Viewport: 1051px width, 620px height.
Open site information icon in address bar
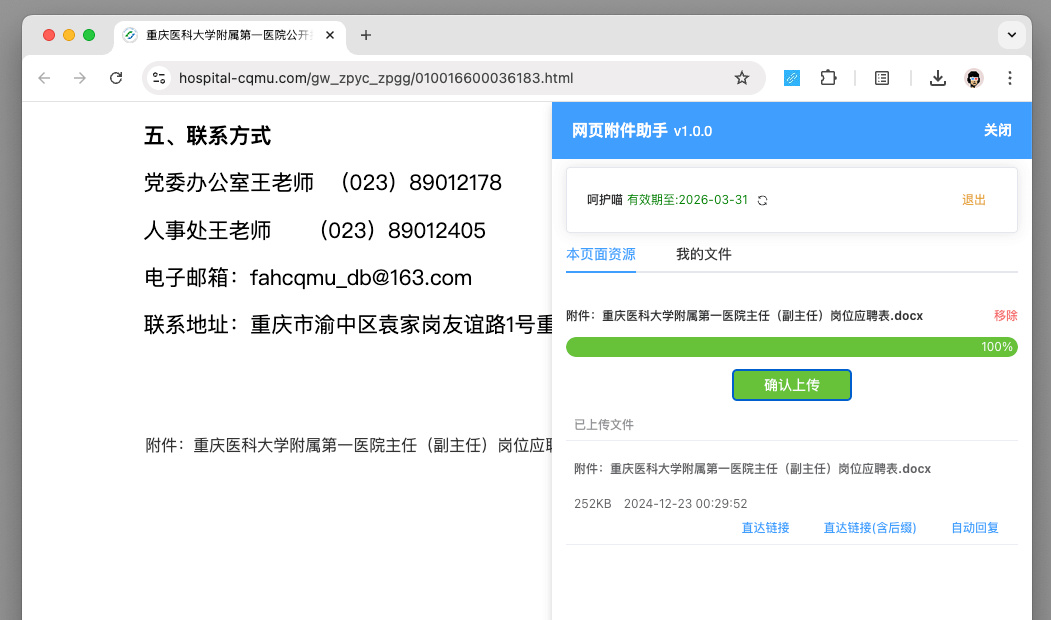coord(159,78)
